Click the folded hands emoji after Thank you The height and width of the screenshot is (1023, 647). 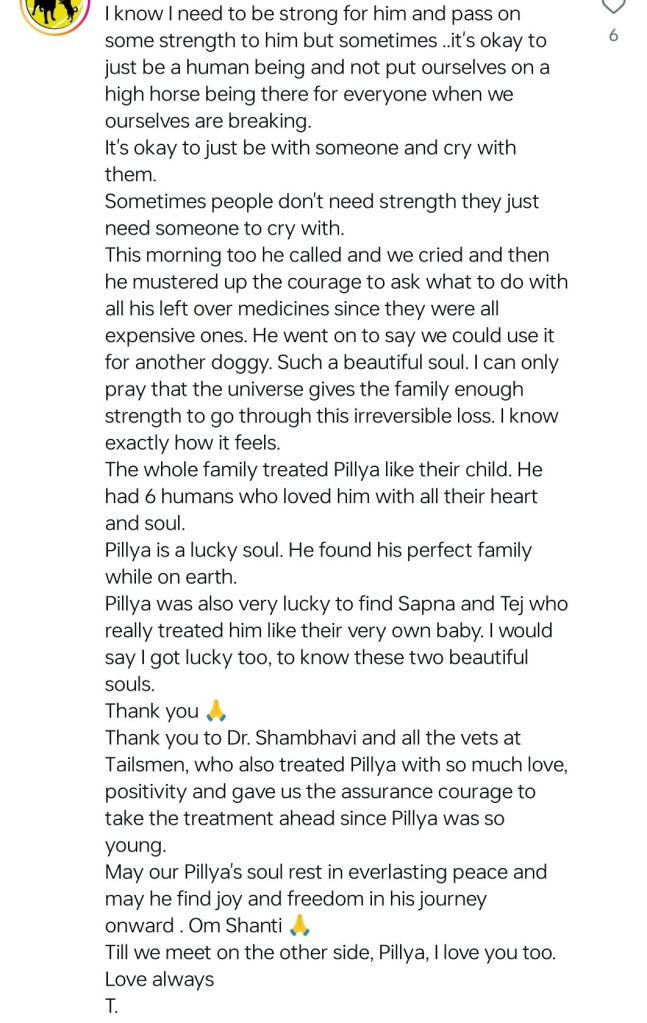(216, 712)
